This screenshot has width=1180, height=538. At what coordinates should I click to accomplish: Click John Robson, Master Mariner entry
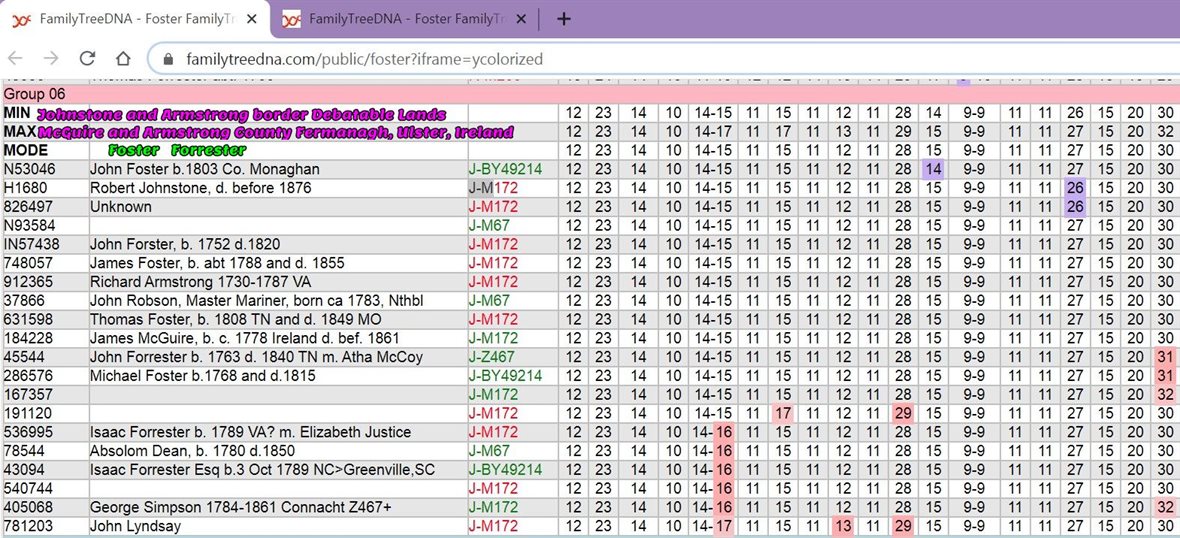click(257, 301)
